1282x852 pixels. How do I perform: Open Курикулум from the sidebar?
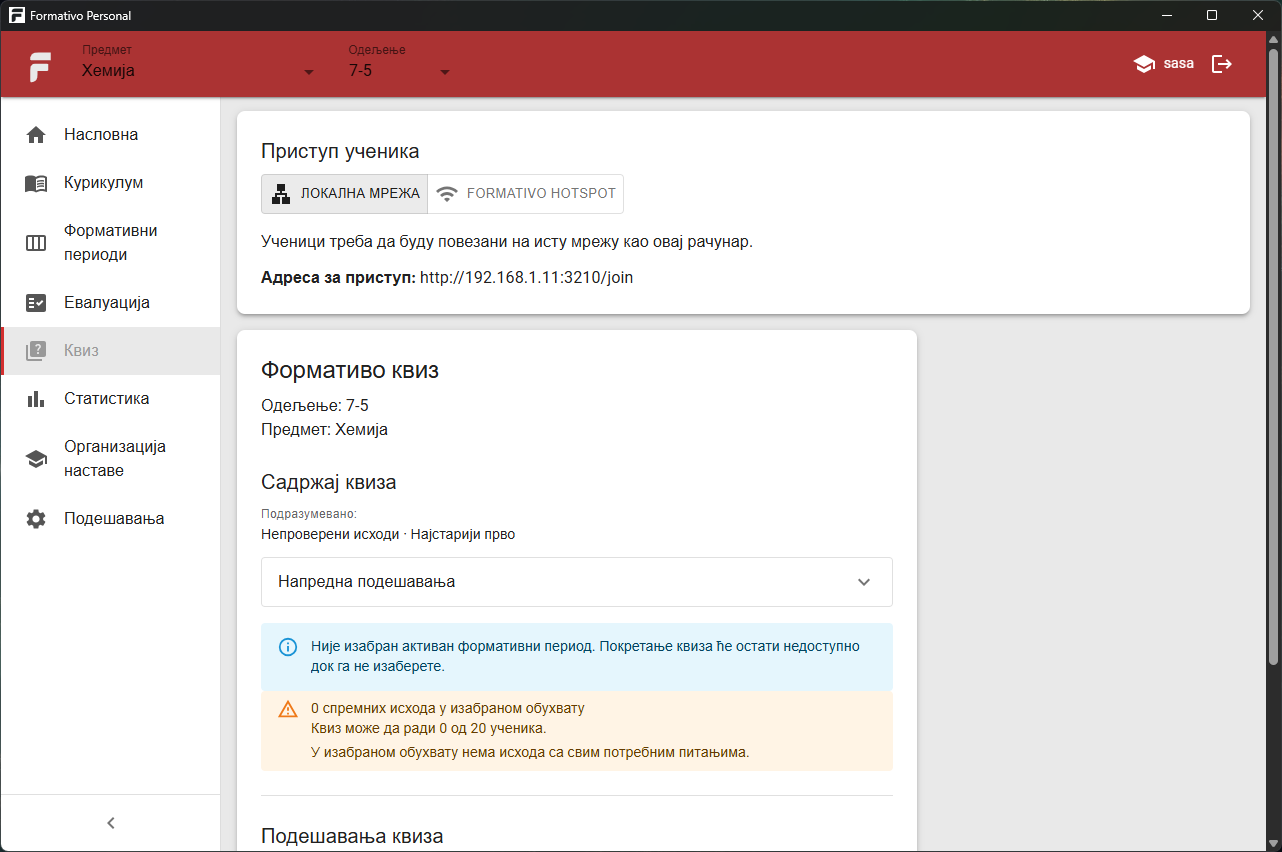(110, 183)
